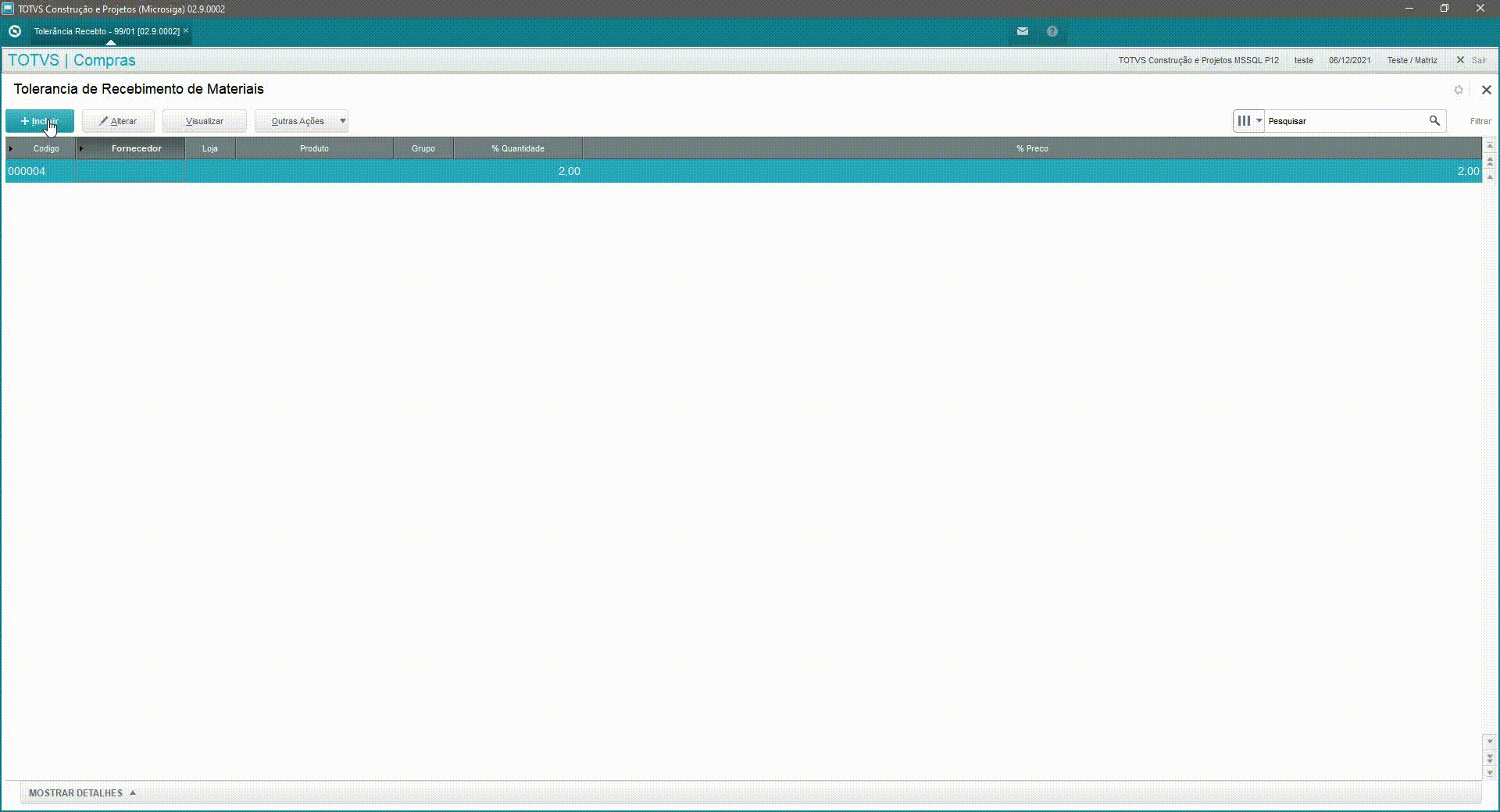1500x812 pixels.
Task: Open the Outras Ações dropdown
Action: tap(301, 121)
